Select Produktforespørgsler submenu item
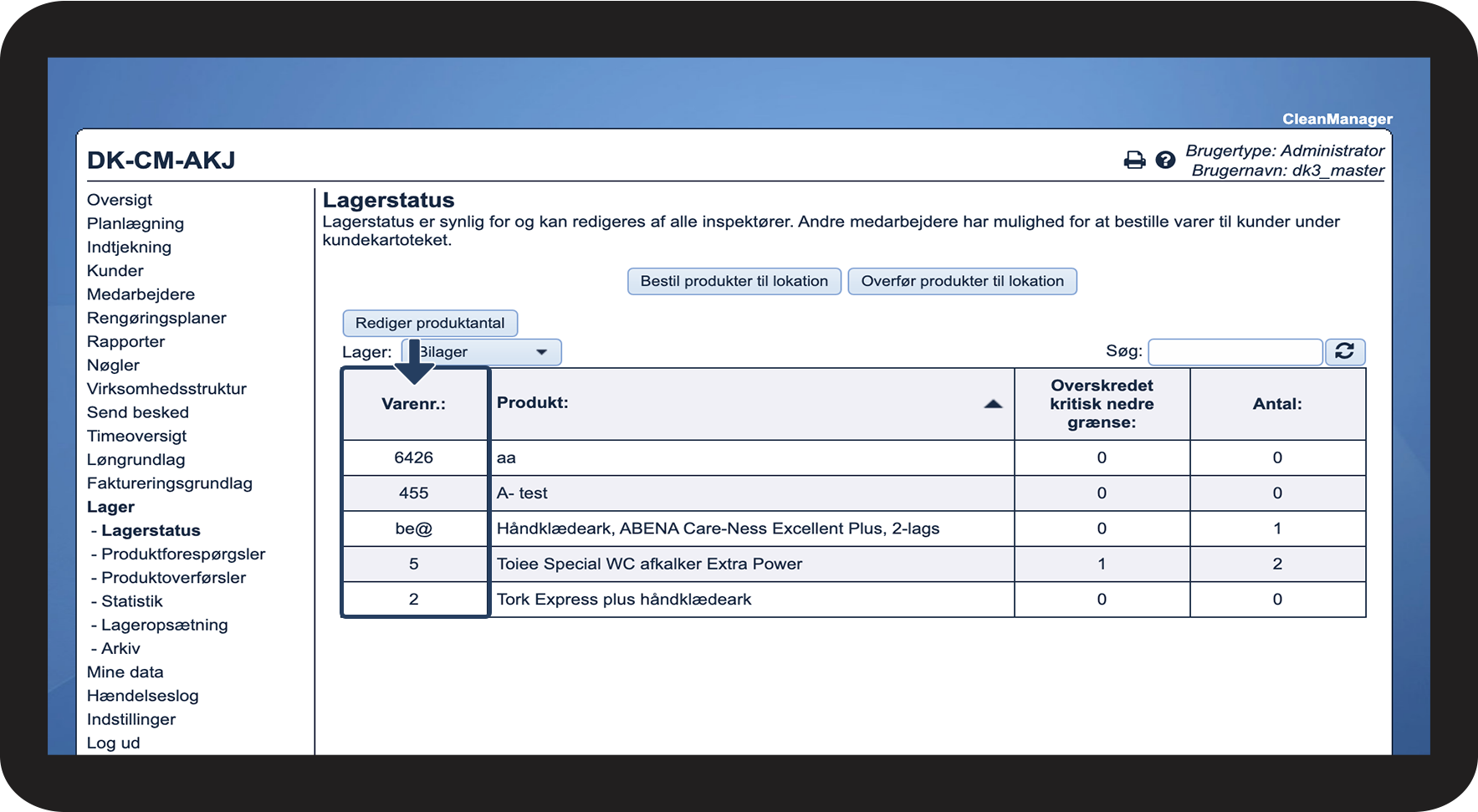1478x812 pixels. pos(183,554)
